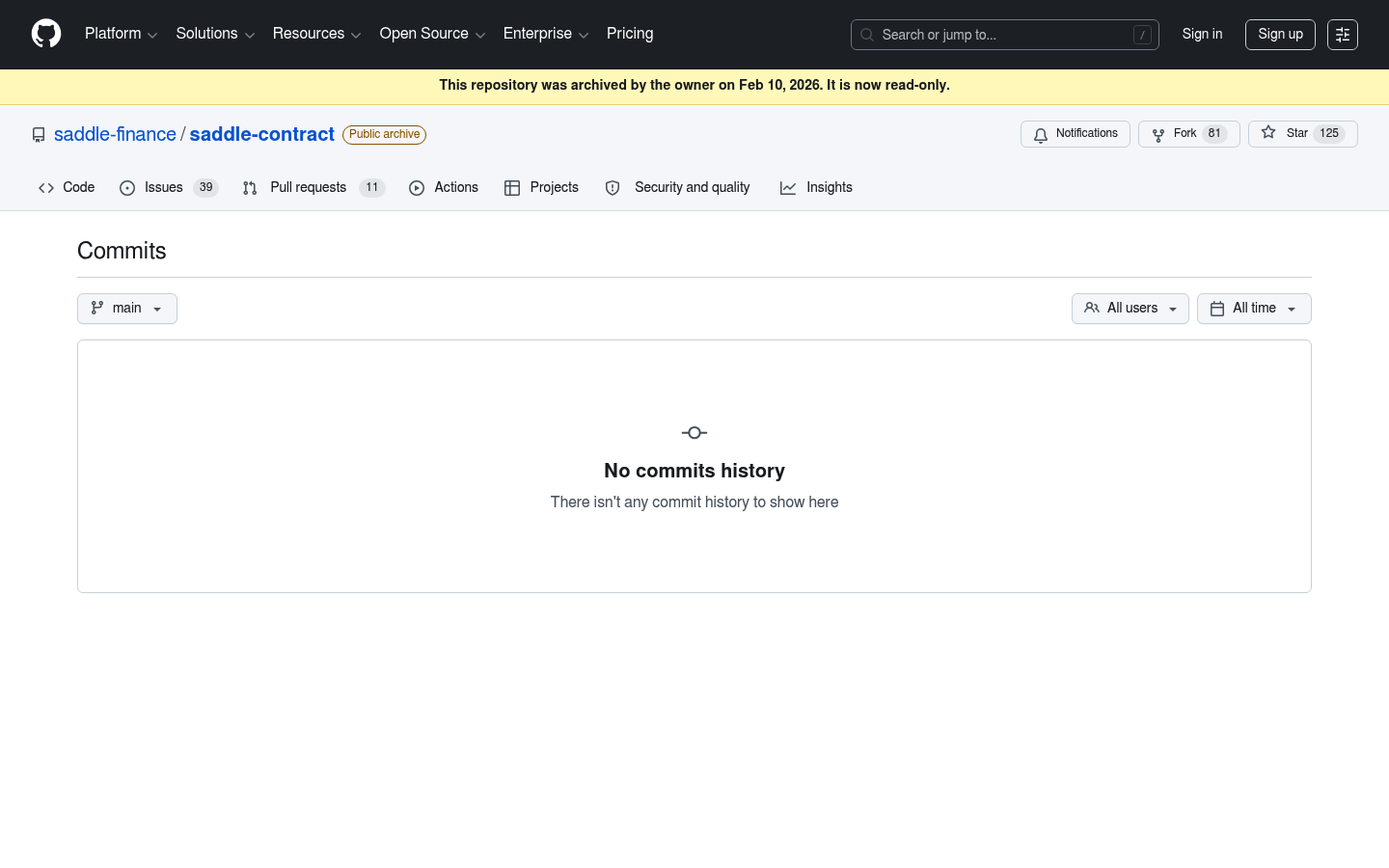Image resolution: width=1389 pixels, height=868 pixels.
Task: Open the saddle-finance owner link
Action: (x=115, y=134)
